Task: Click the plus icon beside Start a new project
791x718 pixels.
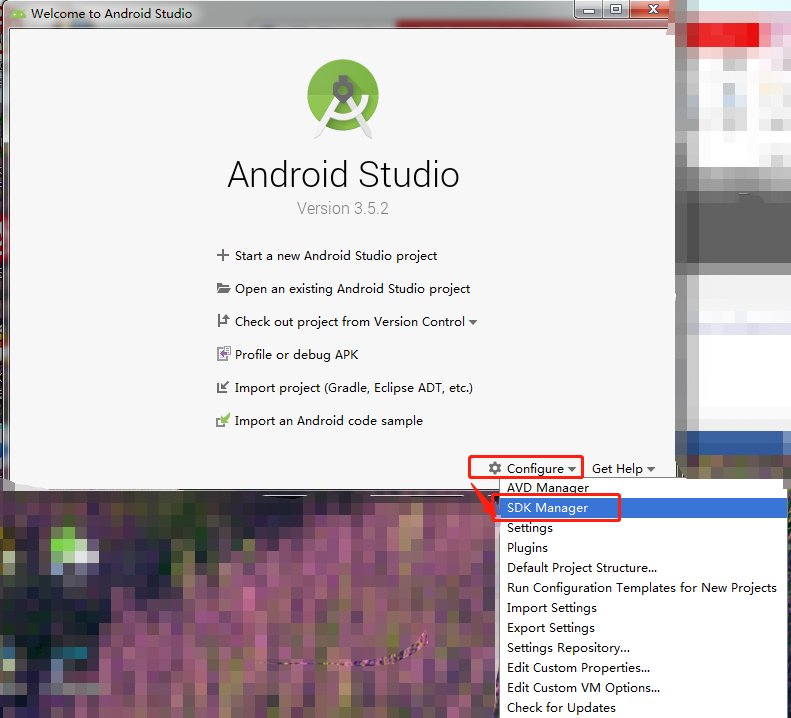Action: click(x=222, y=255)
